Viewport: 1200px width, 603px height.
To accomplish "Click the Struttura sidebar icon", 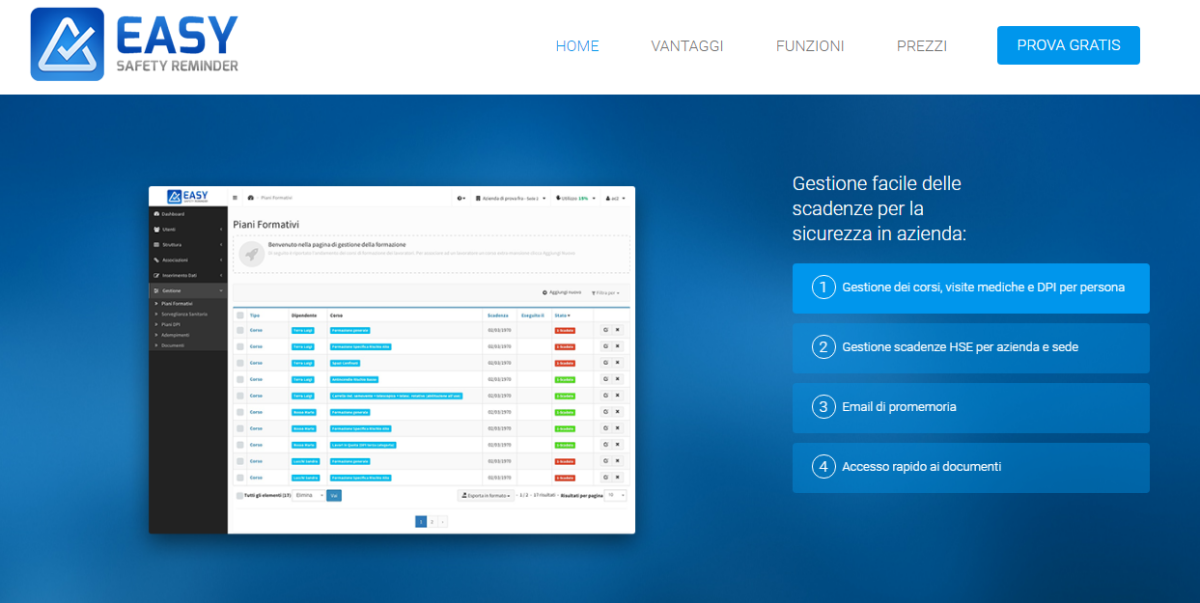I will [156, 244].
